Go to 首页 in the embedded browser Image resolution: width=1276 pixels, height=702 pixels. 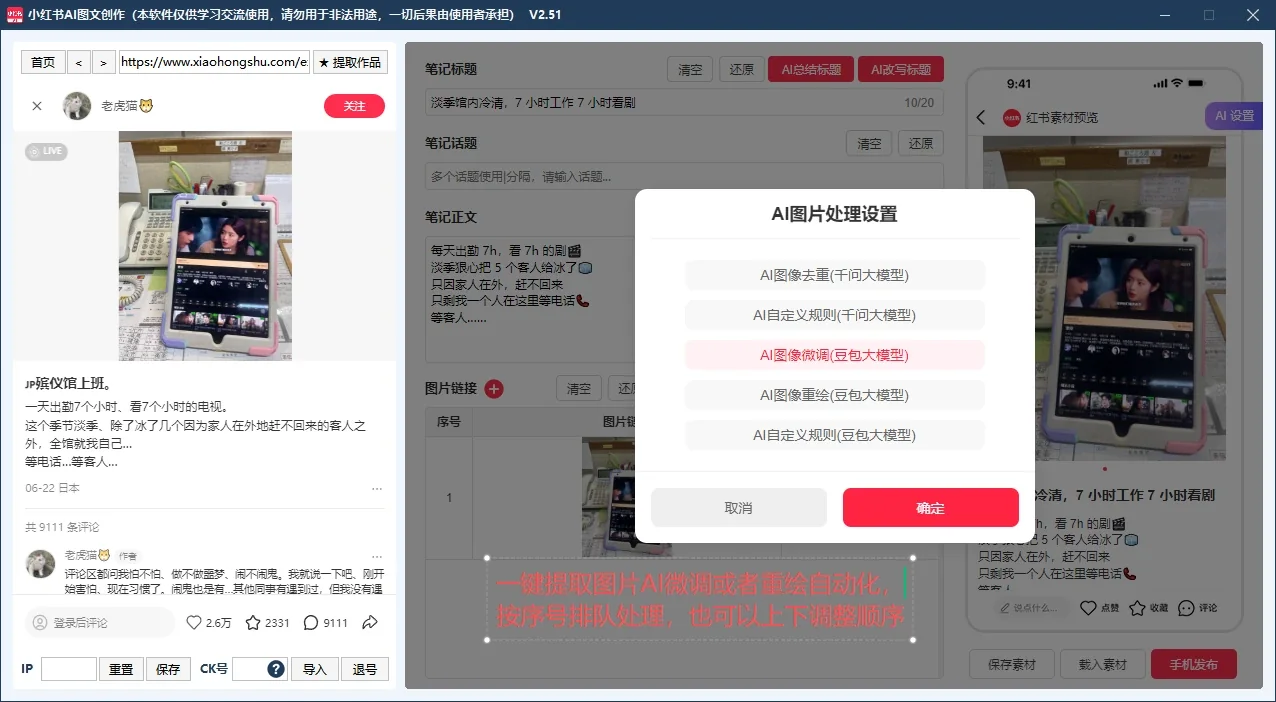click(x=43, y=62)
